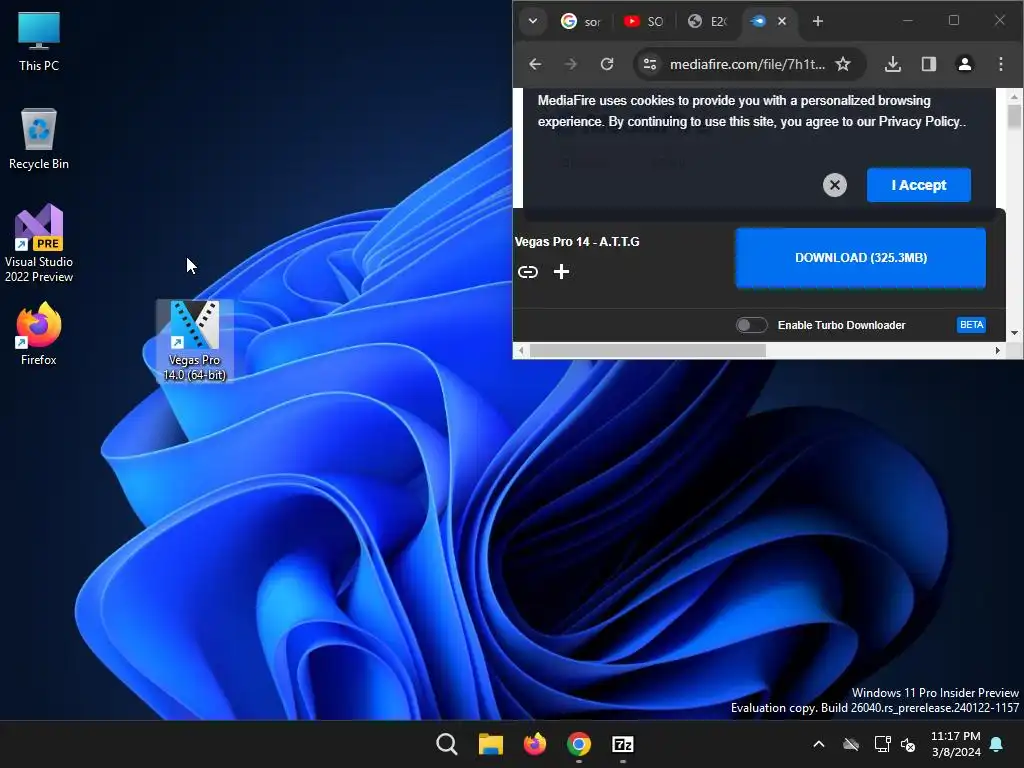This screenshot has width=1024, height=768.
Task: Click Vegas Pro 14 - A.T.T.G title
Action: (577, 242)
